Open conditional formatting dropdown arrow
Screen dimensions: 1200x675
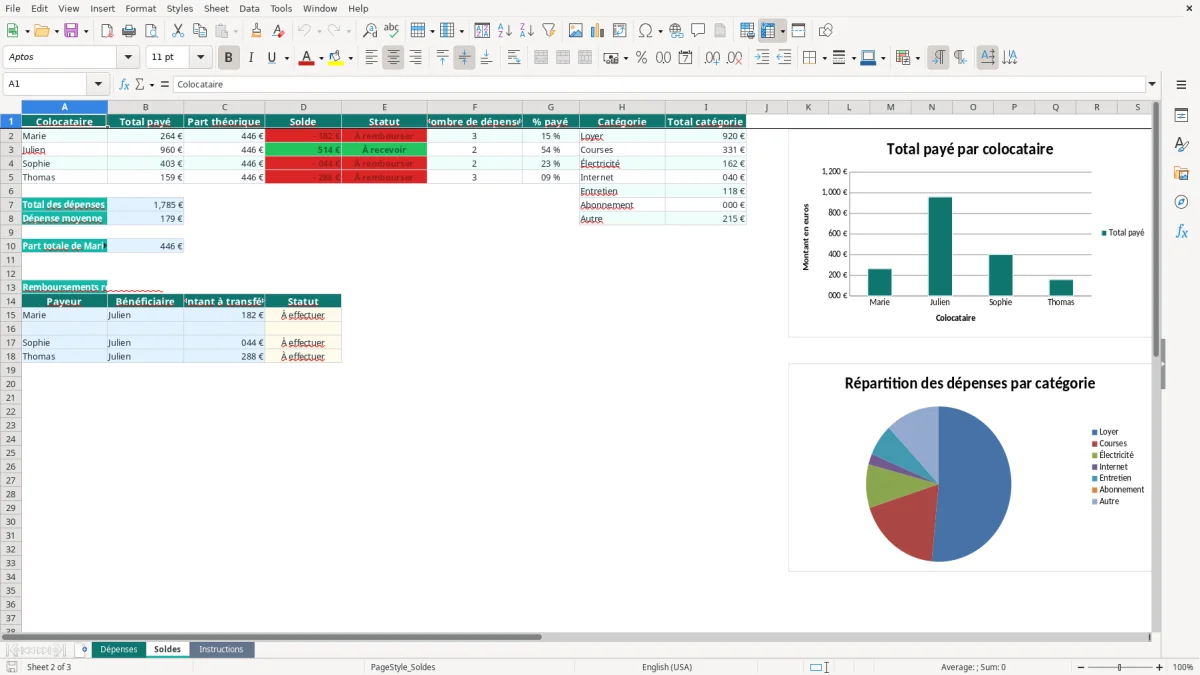(x=917, y=58)
